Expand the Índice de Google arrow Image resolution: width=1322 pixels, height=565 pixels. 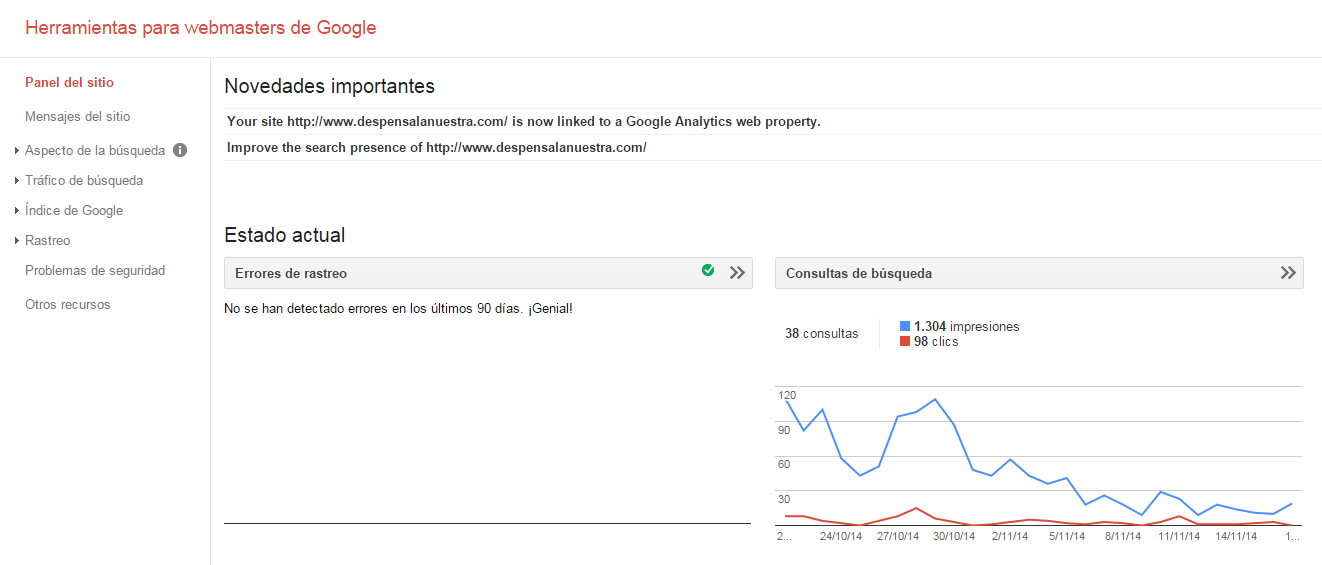point(17,211)
